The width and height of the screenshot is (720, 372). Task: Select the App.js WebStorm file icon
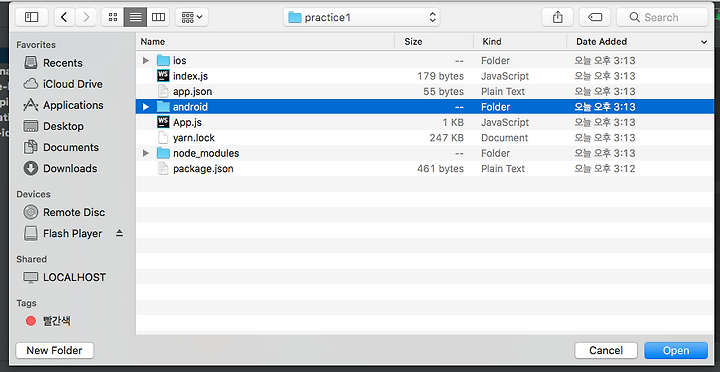tap(163, 122)
